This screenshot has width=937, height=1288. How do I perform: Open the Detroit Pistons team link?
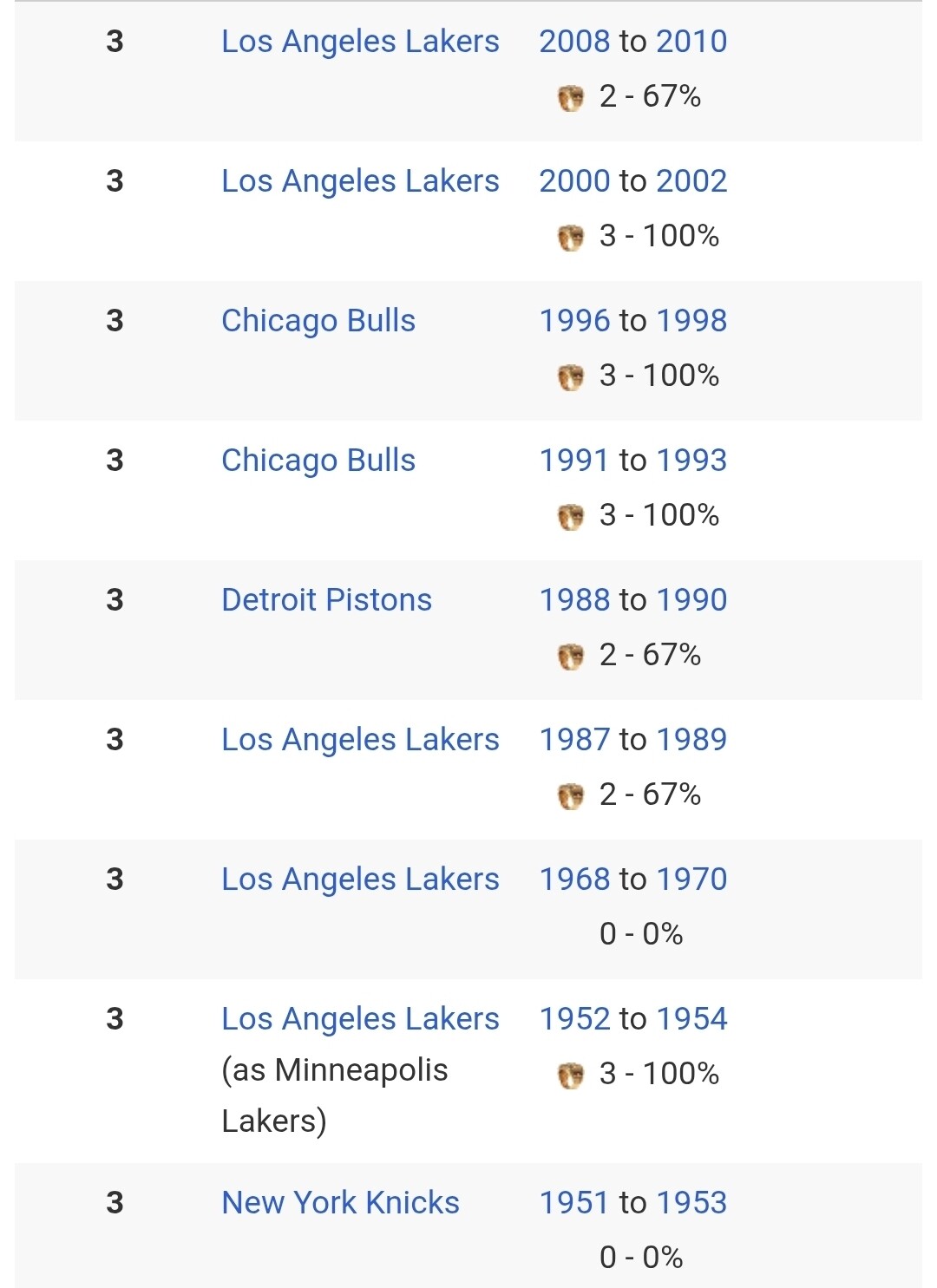coord(326,599)
